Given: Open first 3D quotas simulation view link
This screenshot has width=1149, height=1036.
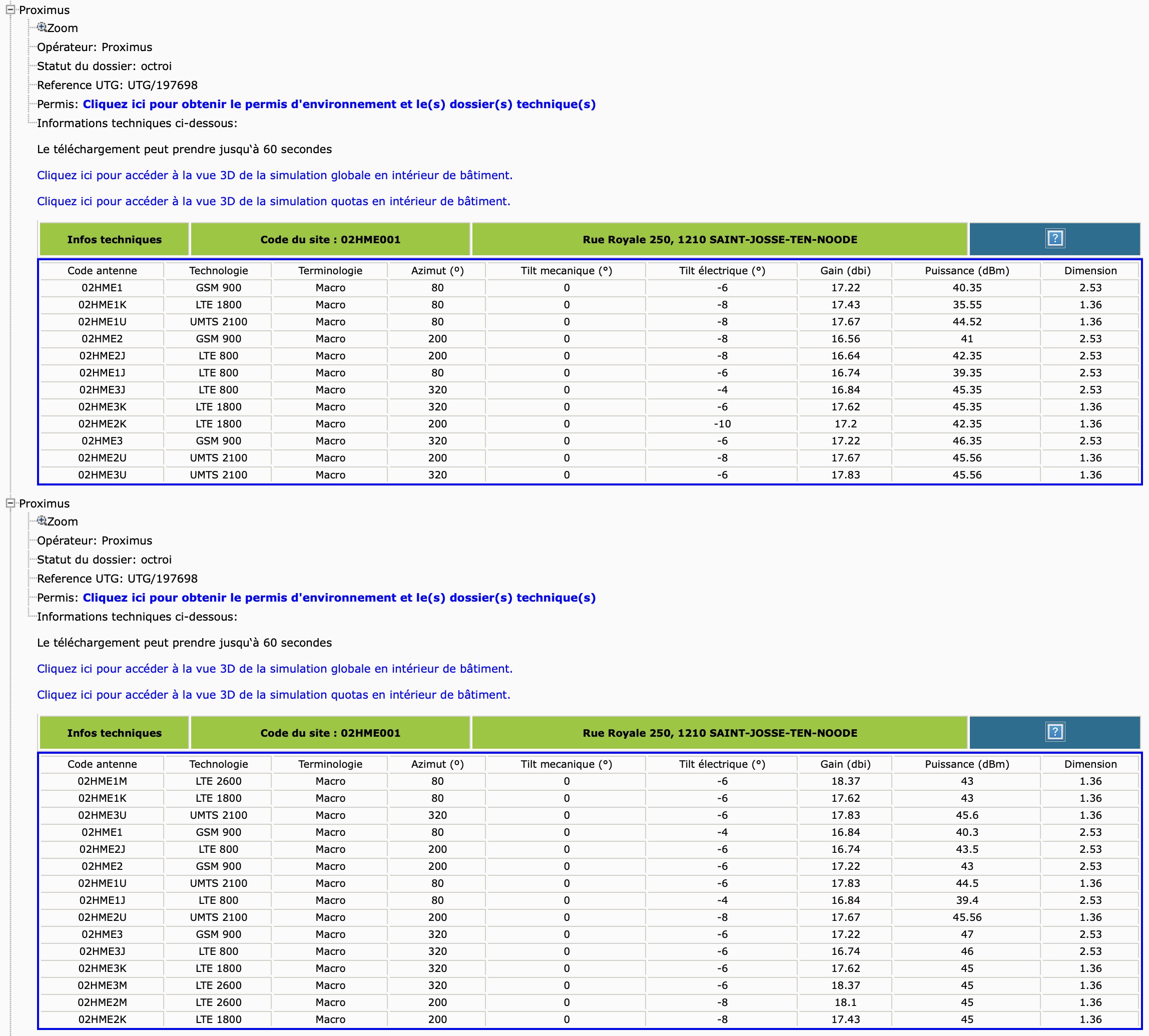Looking at the screenshot, I should tap(274, 202).
